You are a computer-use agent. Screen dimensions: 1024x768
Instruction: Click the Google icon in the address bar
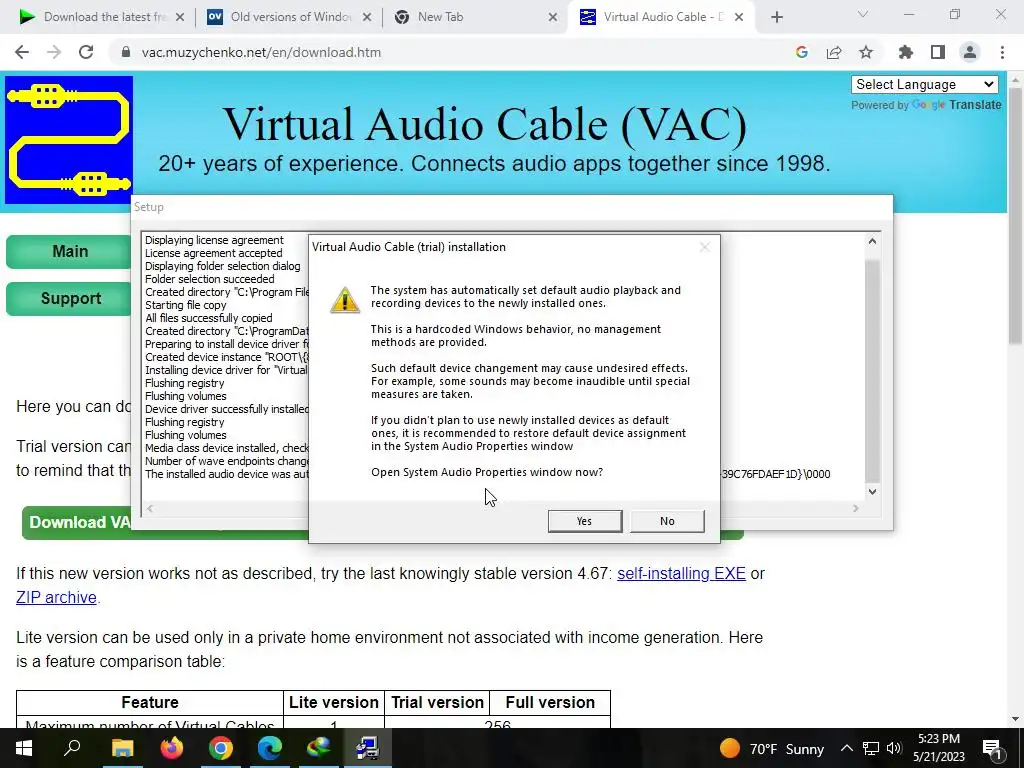[802, 52]
